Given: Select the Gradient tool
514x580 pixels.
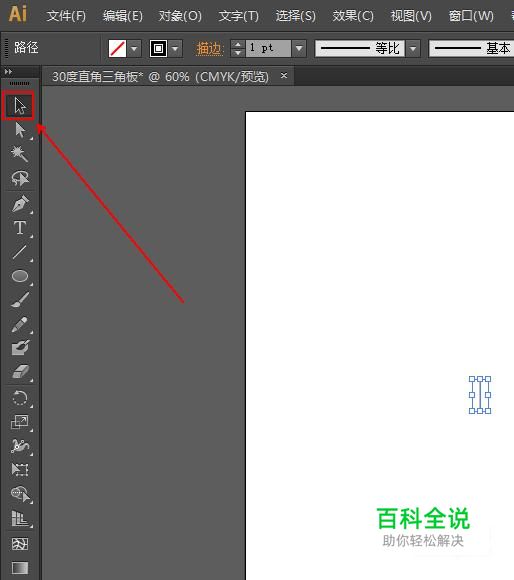Looking at the screenshot, I should (x=20, y=568).
